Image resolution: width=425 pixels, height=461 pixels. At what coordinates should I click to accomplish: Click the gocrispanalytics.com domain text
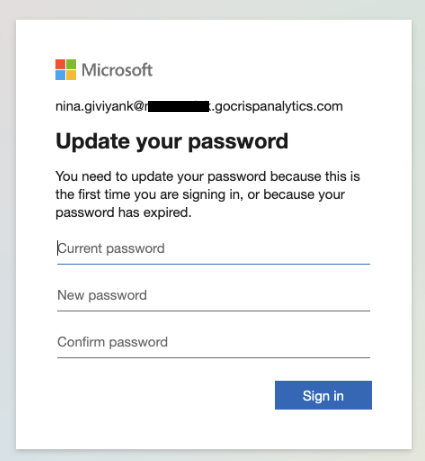[279, 106]
